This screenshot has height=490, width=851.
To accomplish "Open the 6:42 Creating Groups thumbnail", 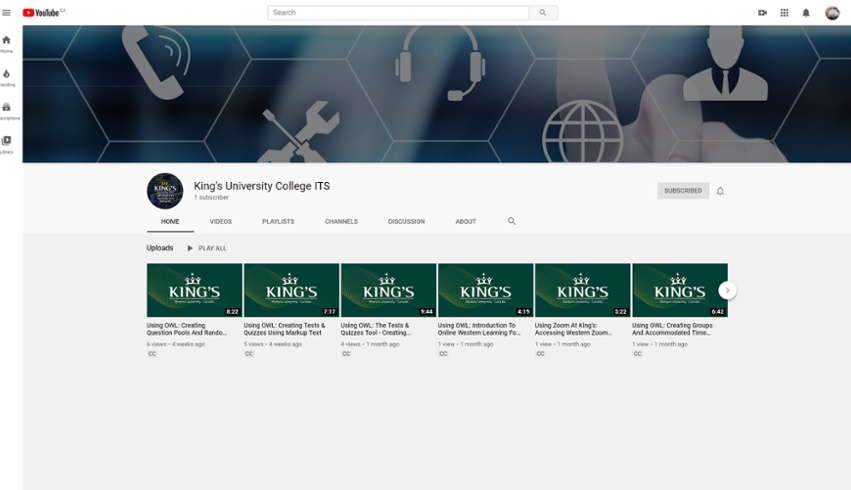I will (x=680, y=290).
